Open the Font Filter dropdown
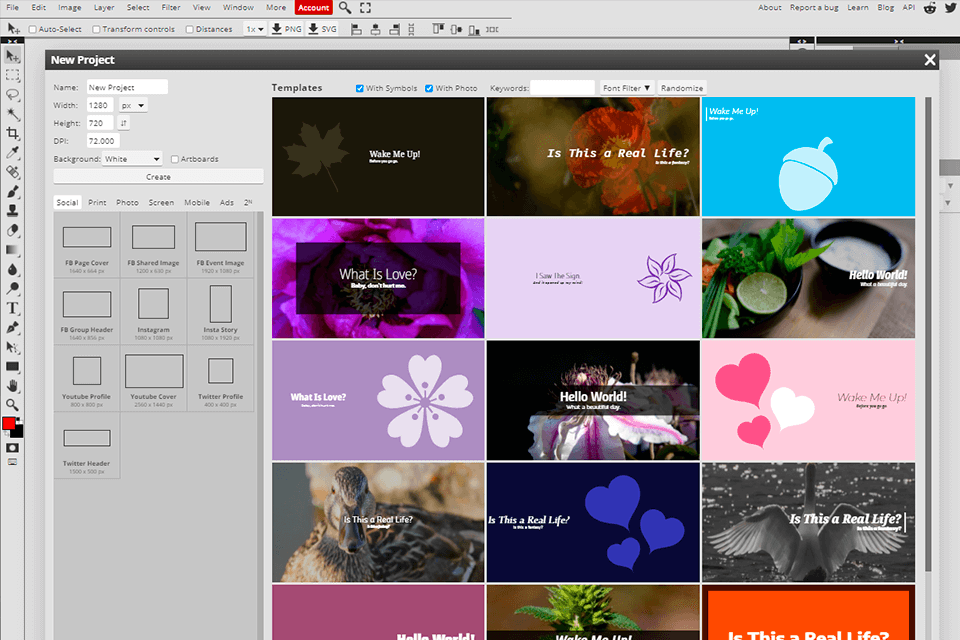Image resolution: width=960 pixels, height=640 pixels. [625, 87]
